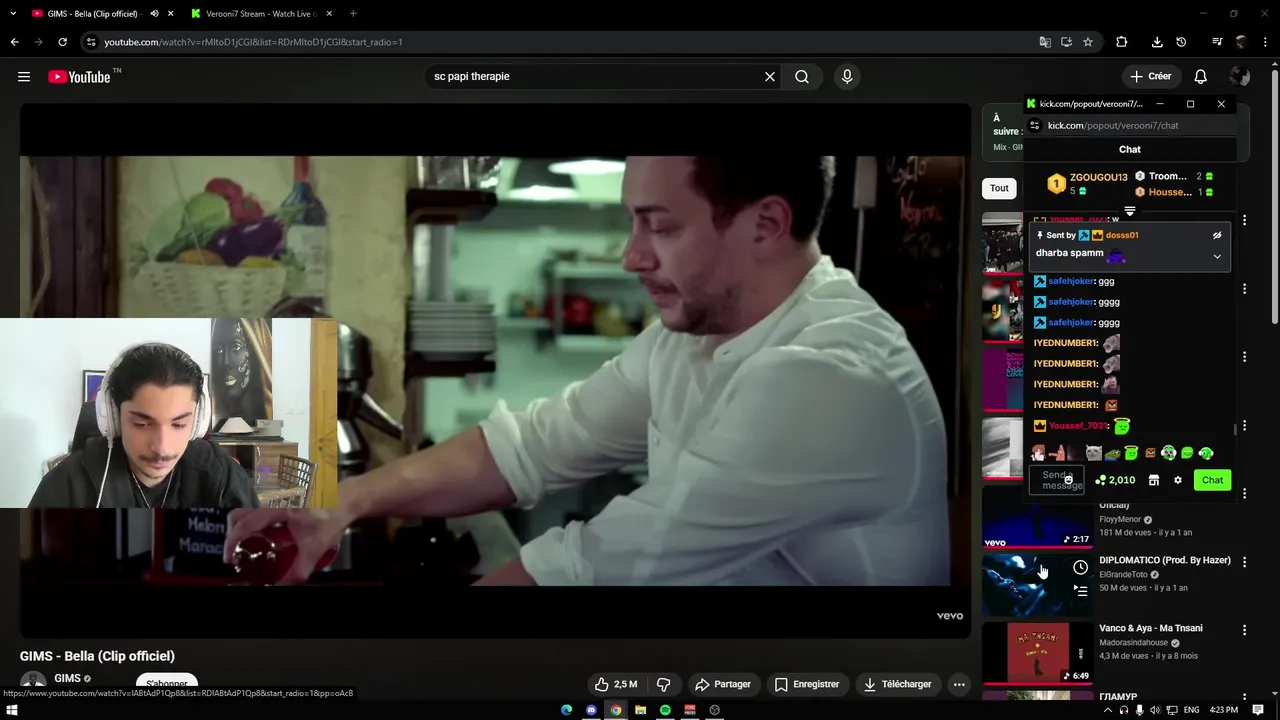Close the Verooni7 Stream browser tab

click(x=329, y=14)
